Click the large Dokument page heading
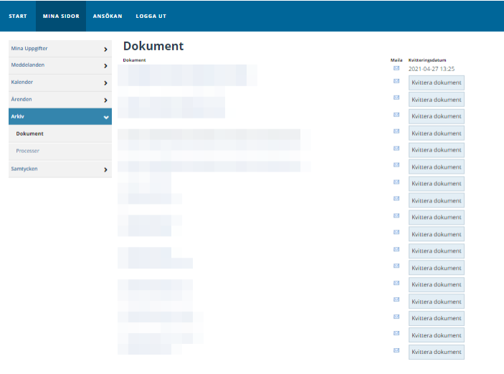The image size is (504, 374). pyautogui.click(x=153, y=46)
